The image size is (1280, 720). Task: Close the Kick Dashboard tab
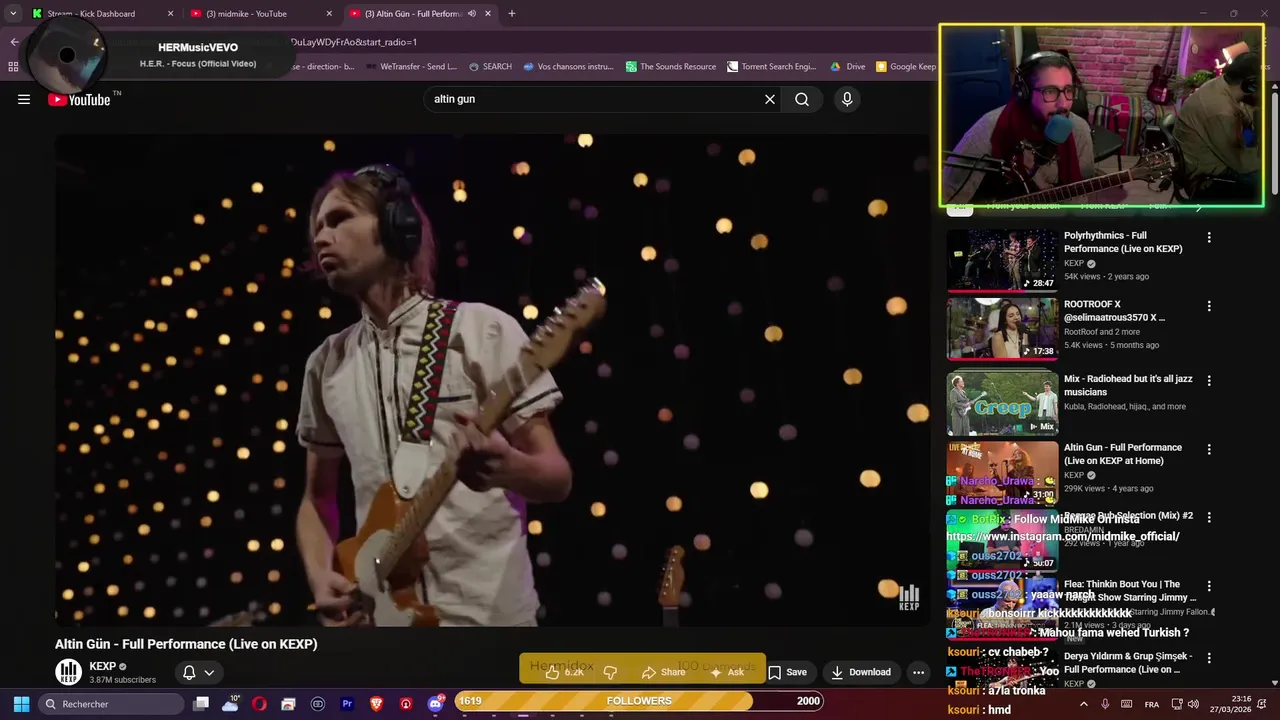tap(170, 14)
